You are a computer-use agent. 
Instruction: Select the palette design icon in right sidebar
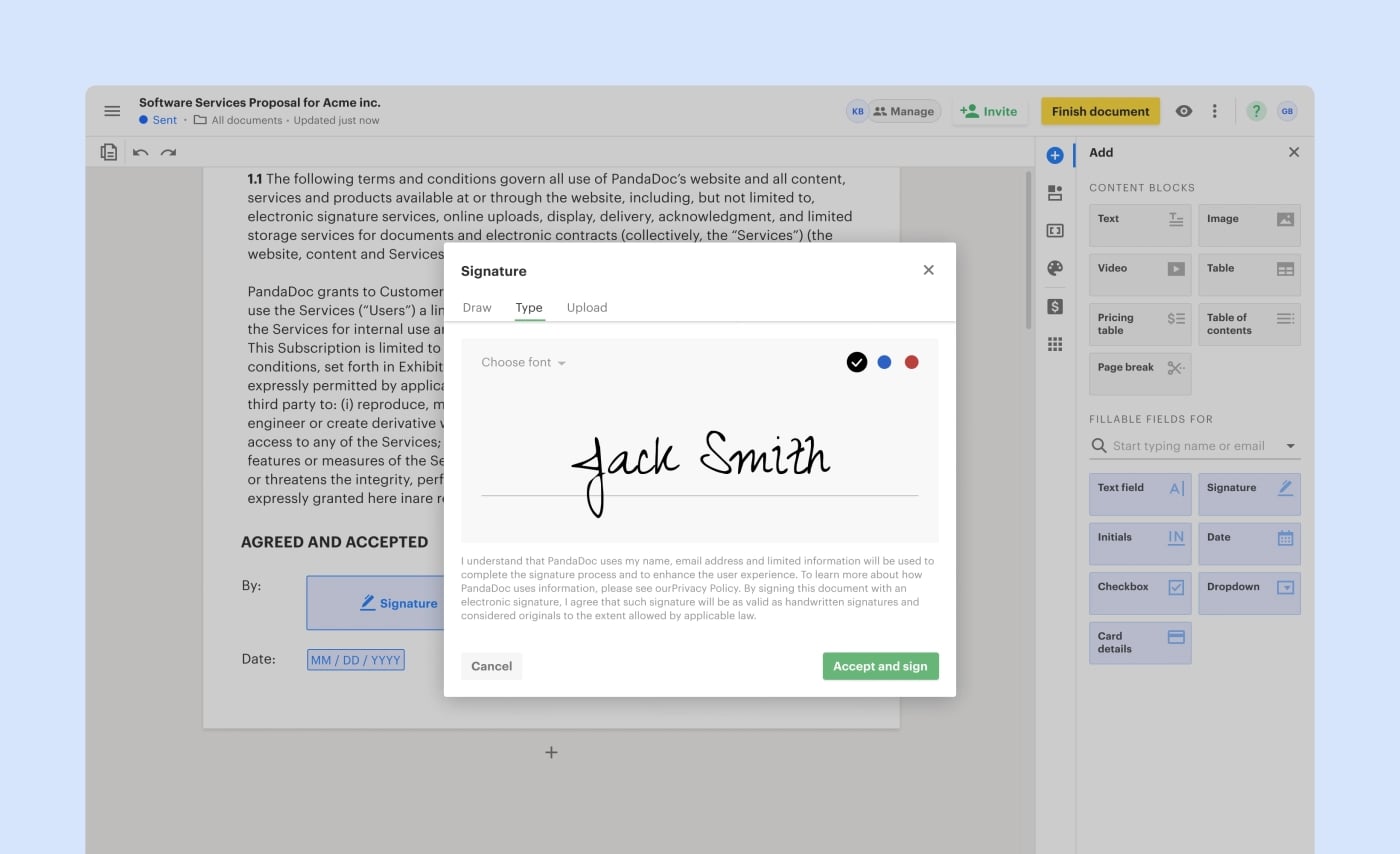tap(1054, 268)
